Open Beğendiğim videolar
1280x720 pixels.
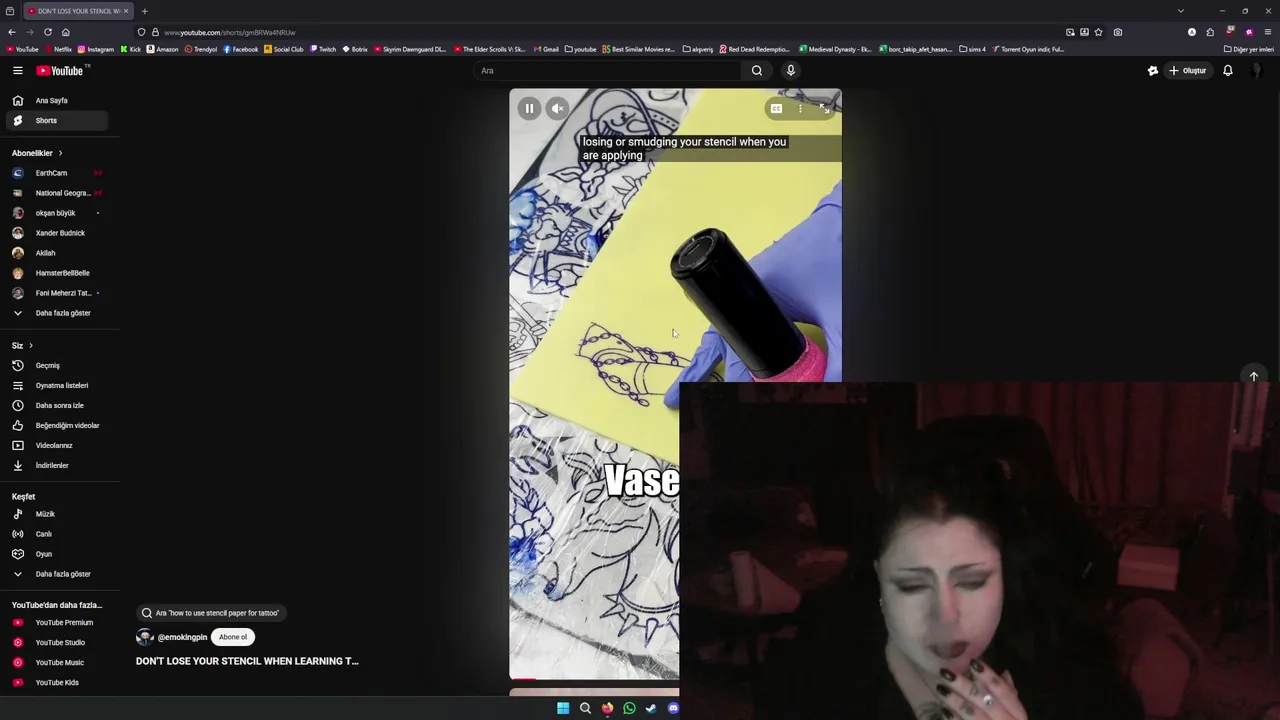55,425
